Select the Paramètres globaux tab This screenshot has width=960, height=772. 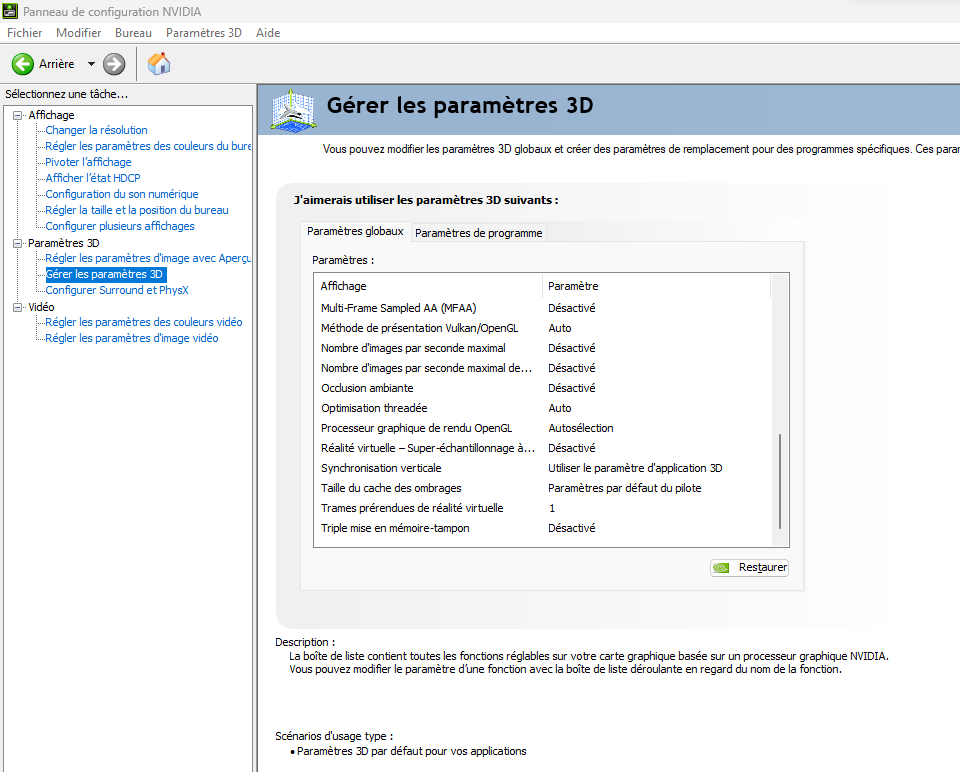(355, 231)
